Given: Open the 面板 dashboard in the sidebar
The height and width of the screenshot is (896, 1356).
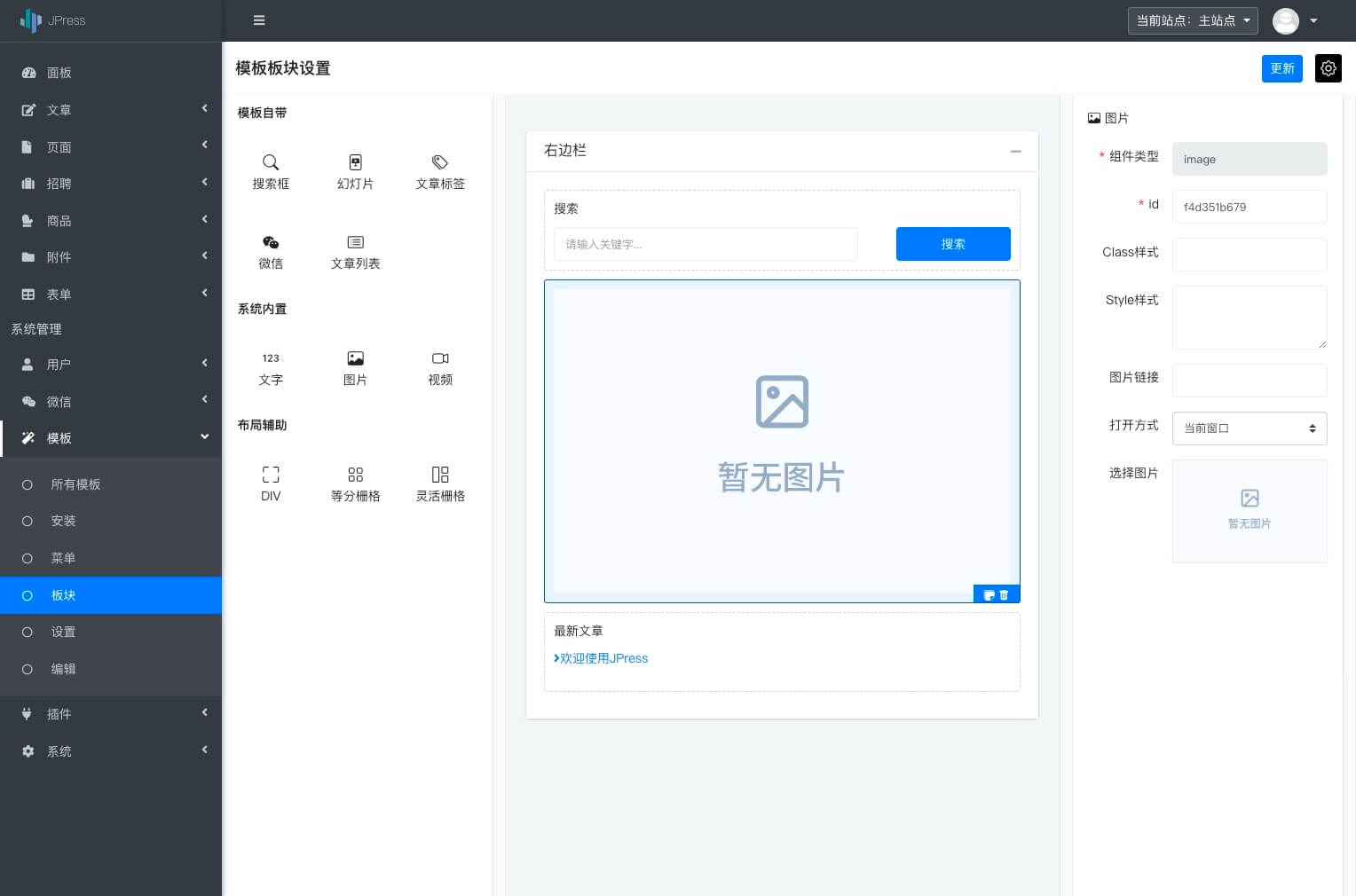Looking at the screenshot, I should 111,73.
